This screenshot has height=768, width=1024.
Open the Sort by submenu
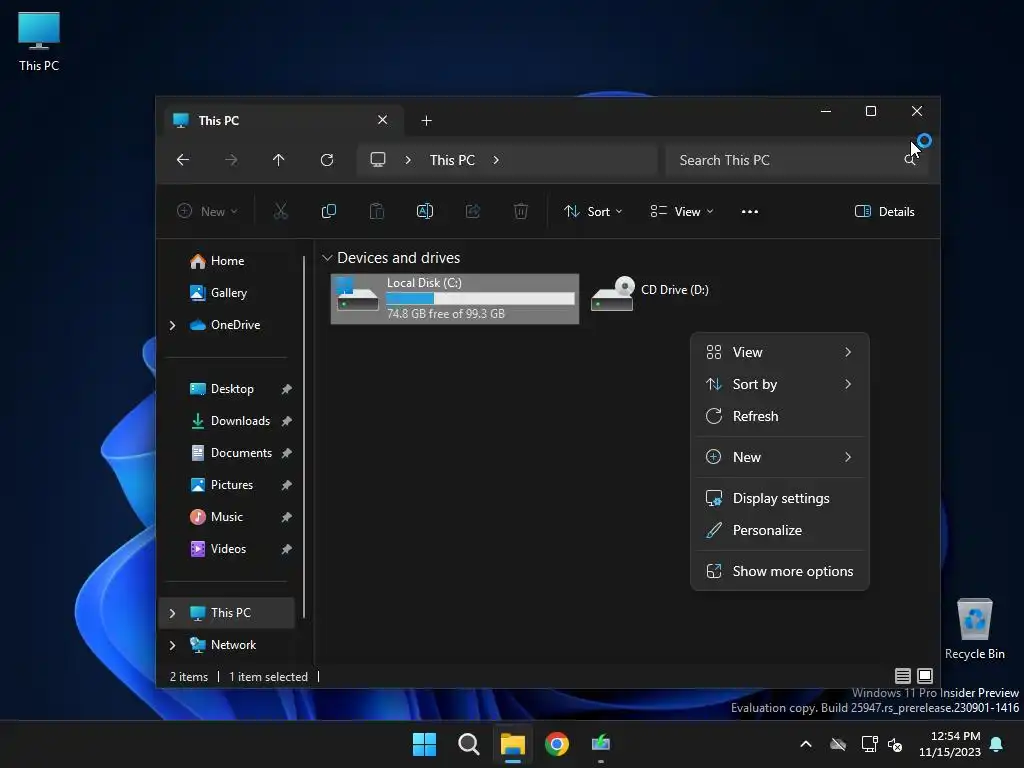[779, 385]
